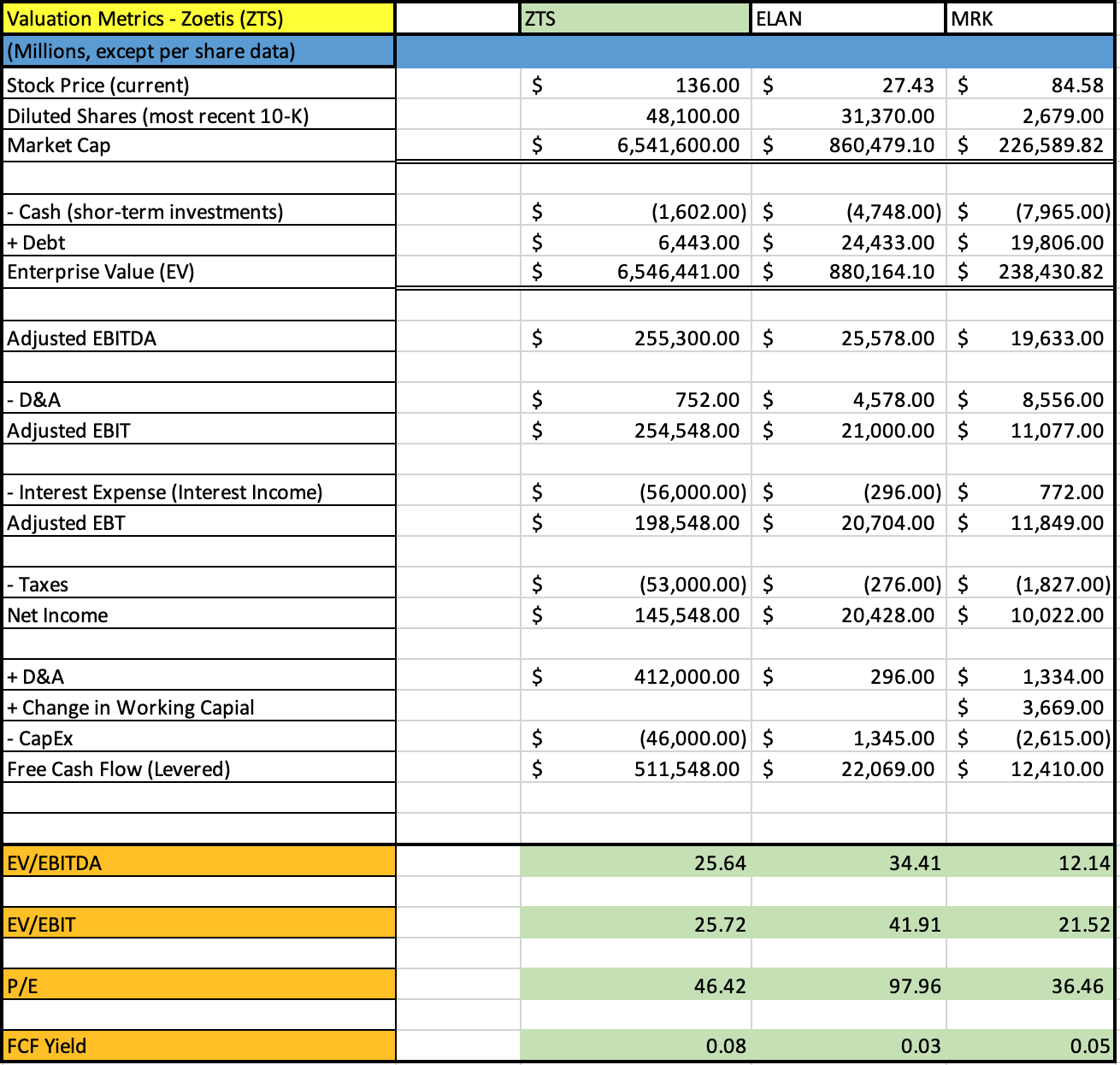Viewport: 1120px width, 1065px height.
Task: Click the orange 'FCF Yield' label cell
Action: pos(198,1045)
